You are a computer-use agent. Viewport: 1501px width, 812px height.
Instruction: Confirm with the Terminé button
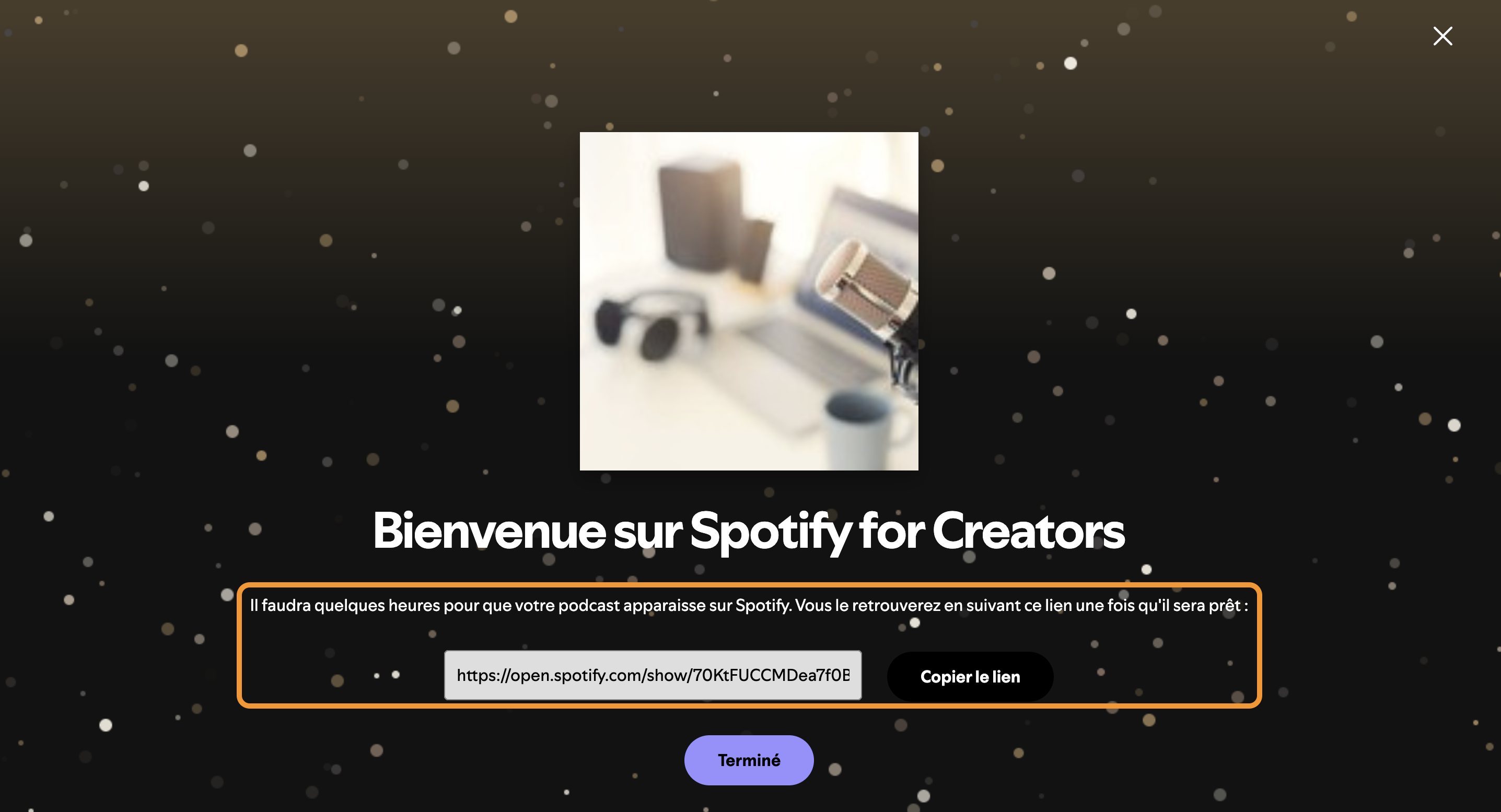pos(749,760)
